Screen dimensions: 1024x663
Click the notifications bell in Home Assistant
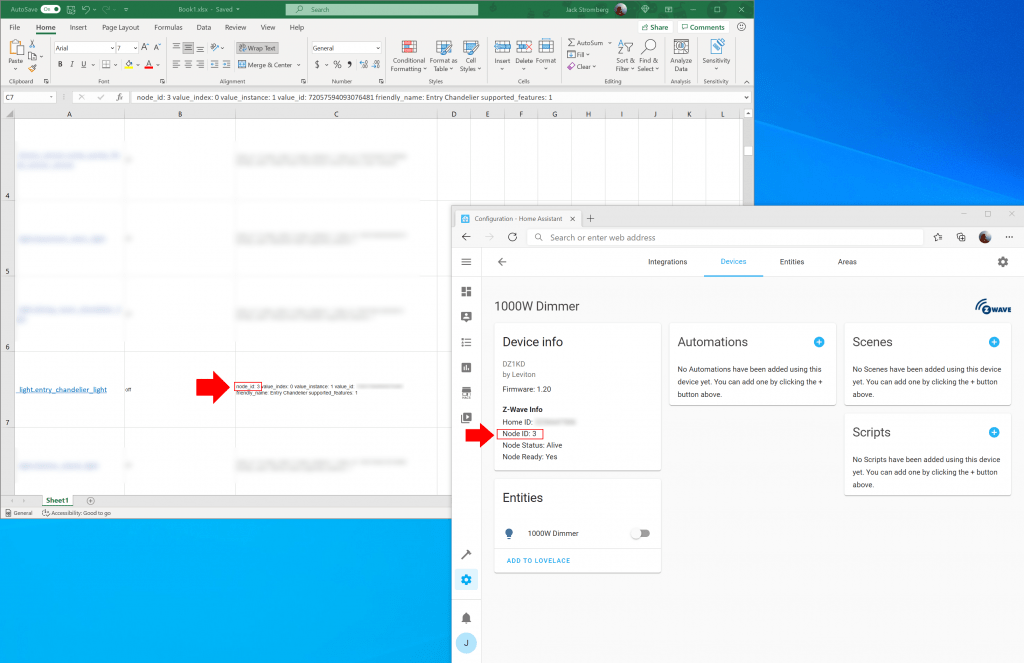(466, 618)
